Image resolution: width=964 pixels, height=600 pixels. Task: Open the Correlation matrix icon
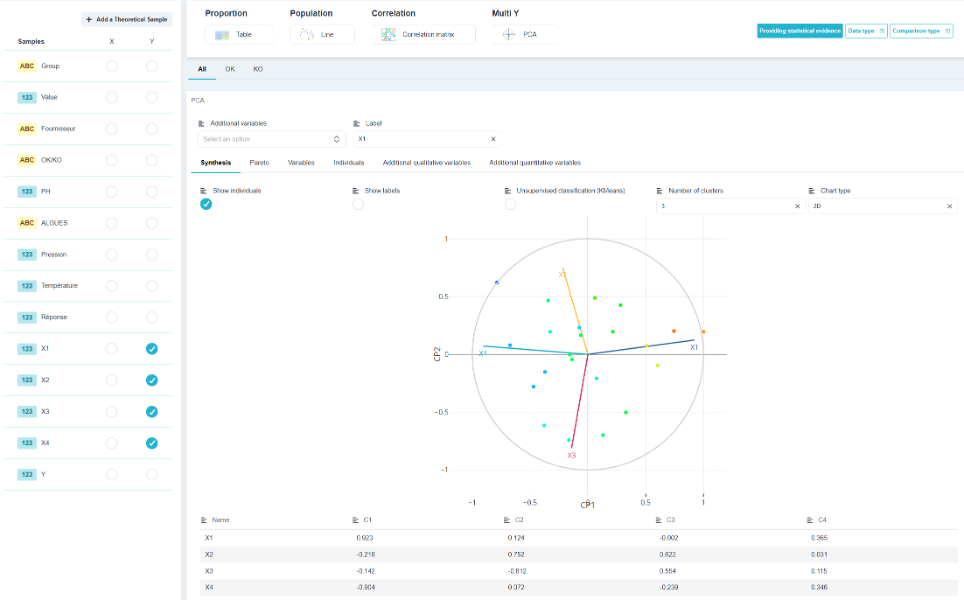click(x=388, y=34)
